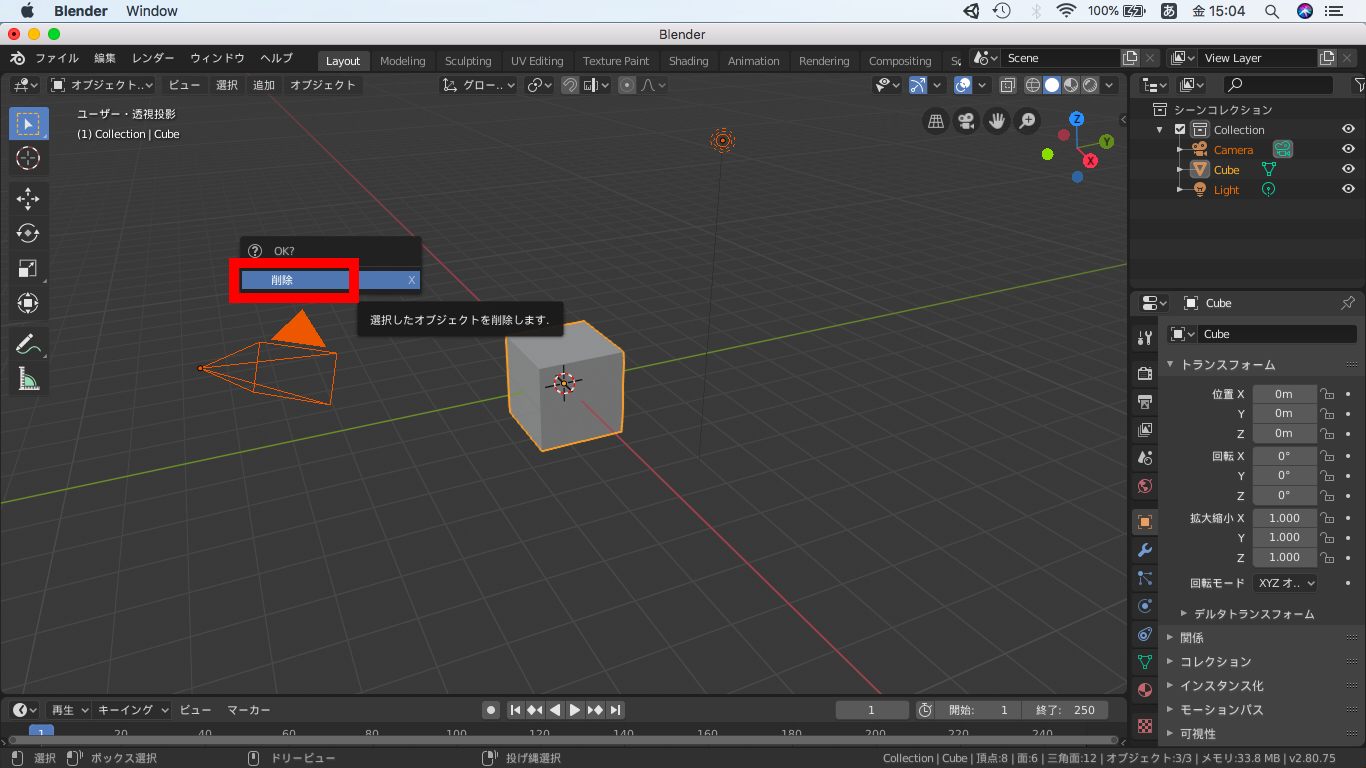Open transform orientation dropdown
Screen dimensions: 1366x768
(479, 85)
